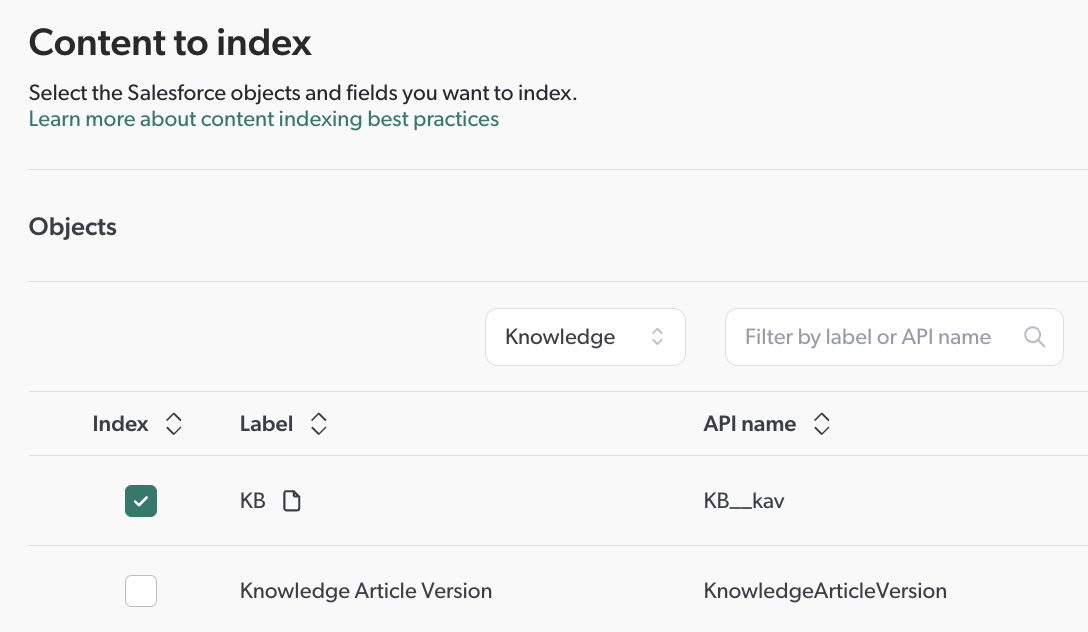The width and height of the screenshot is (1088, 632).
Task: Sort the table by the Label header
Action: click(266, 423)
